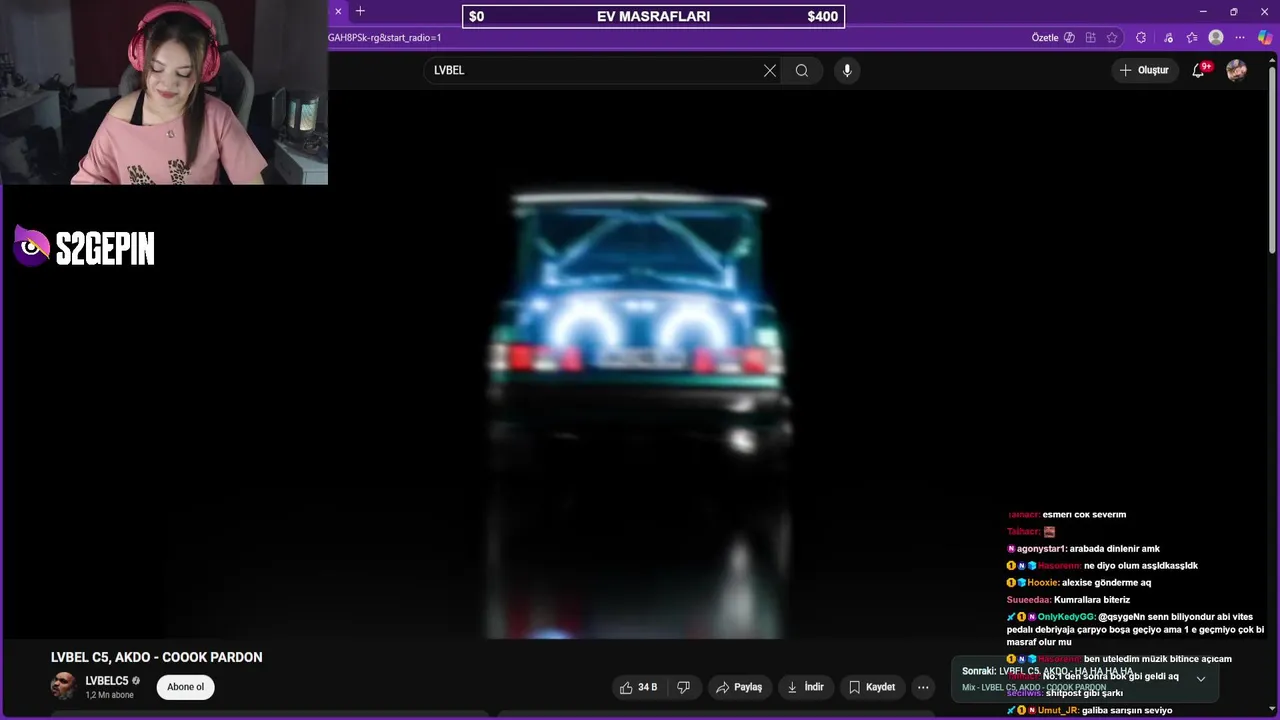Click Suueedaa's Kumrallara biteriz message
1280x720 pixels.
point(1068,600)
